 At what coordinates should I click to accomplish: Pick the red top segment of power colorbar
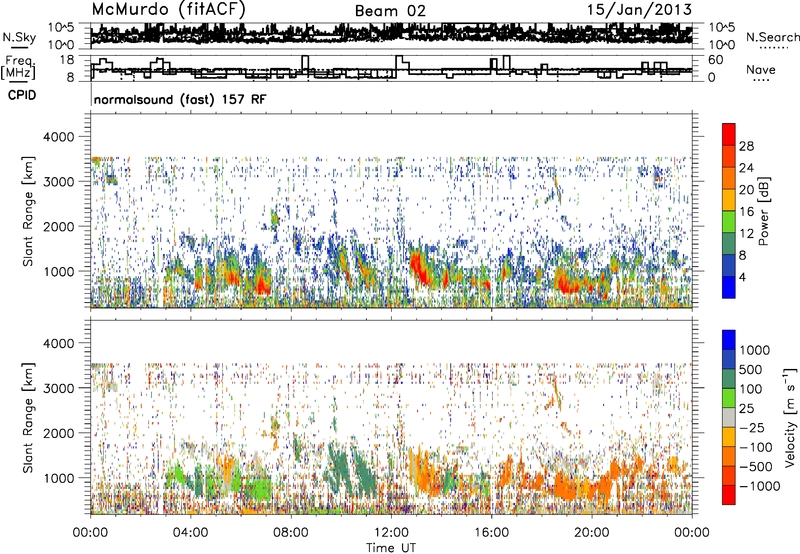(x=729, y=134)
